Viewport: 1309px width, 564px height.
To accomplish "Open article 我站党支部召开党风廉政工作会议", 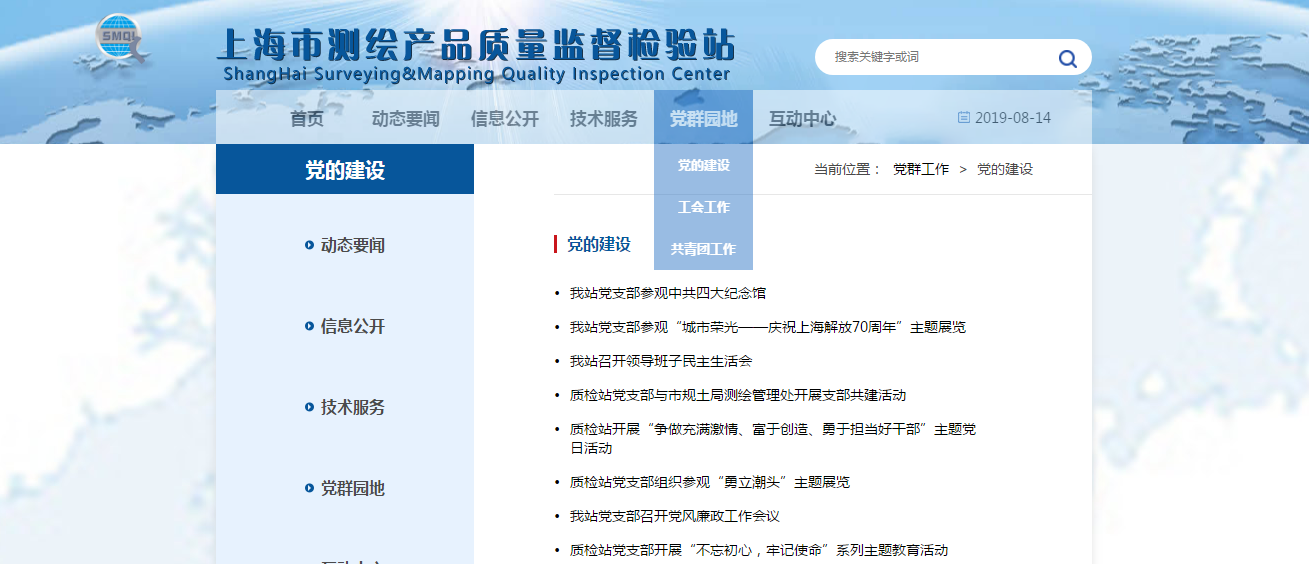I will tap(675, 516).
